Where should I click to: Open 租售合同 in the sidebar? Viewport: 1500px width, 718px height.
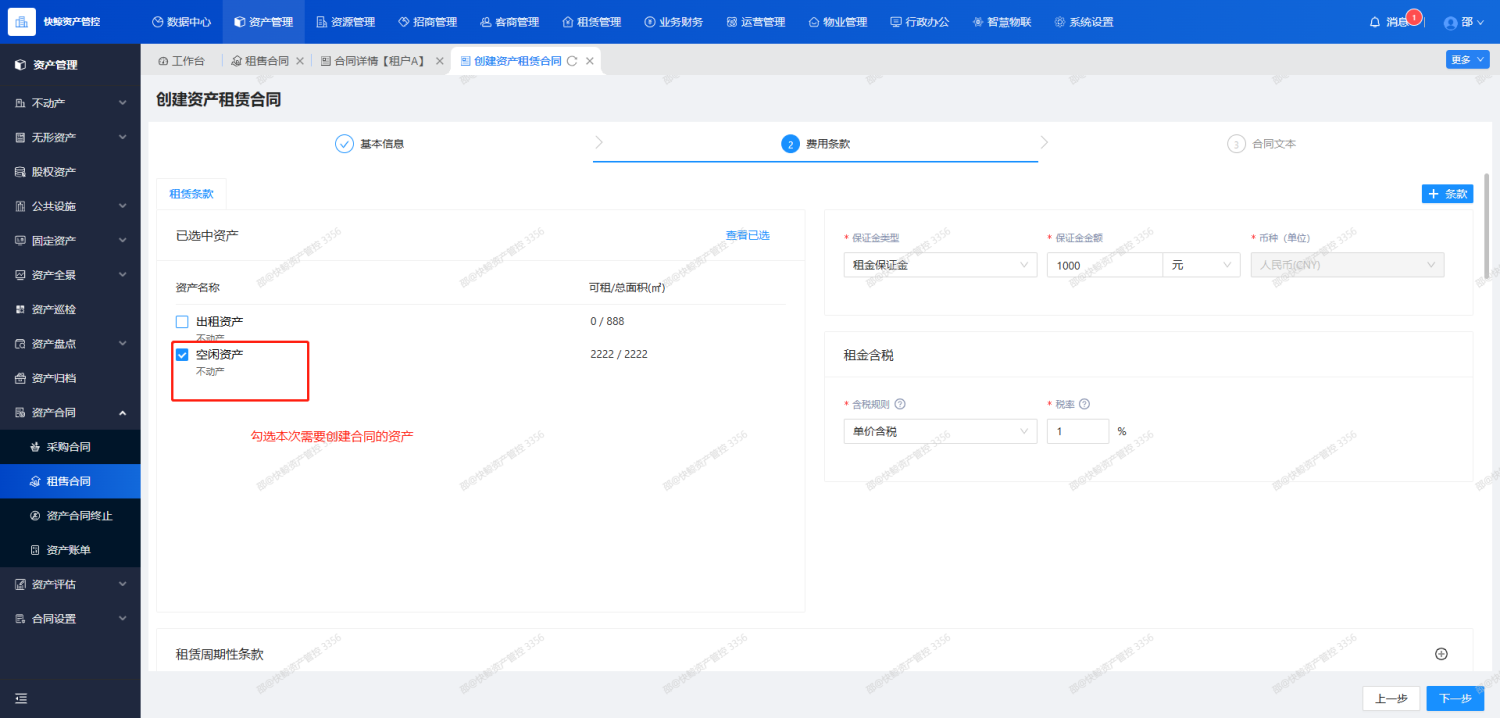click(x=70, y=481)
